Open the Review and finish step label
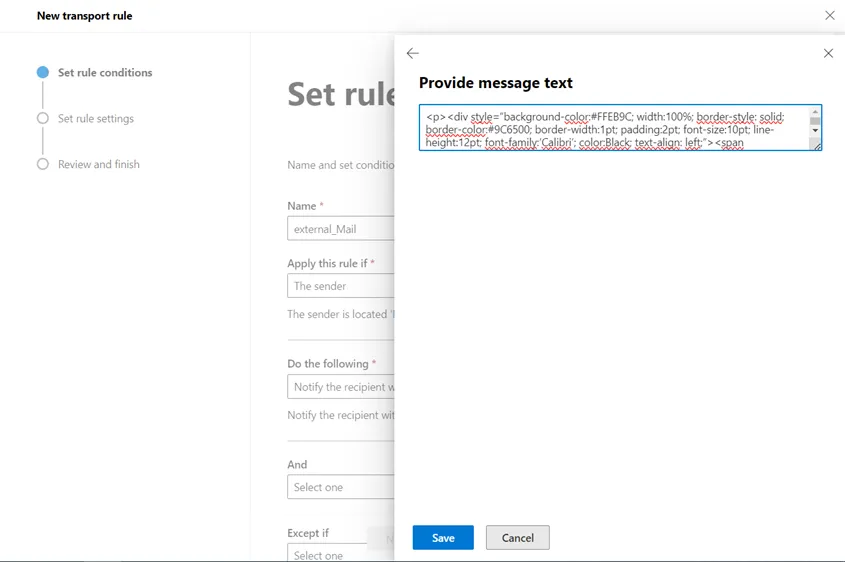The image size is (845, 562). coord(99,165)
